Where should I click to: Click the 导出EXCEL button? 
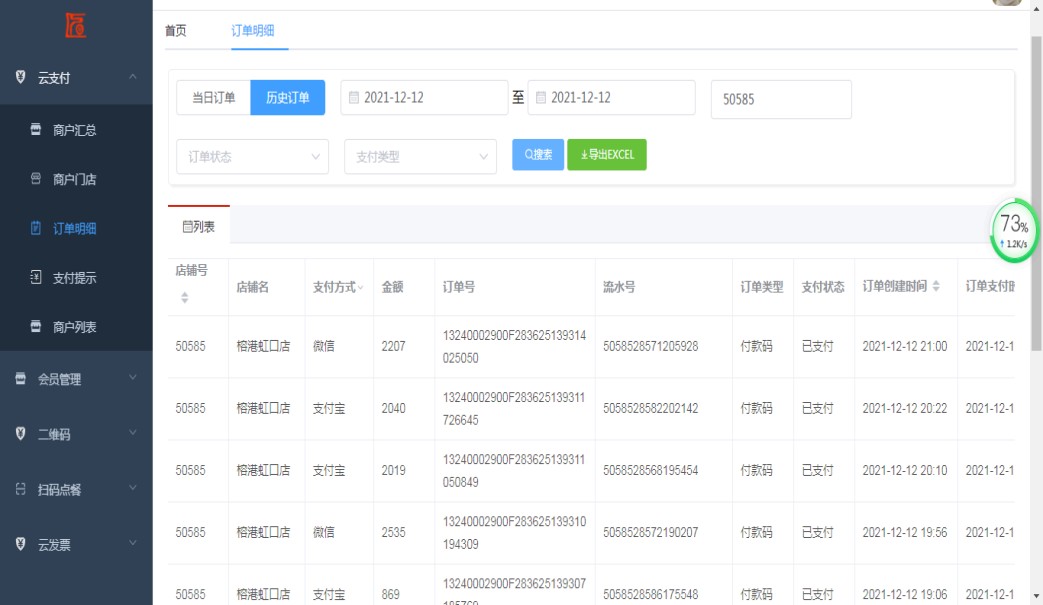pyautogui.click(x=607, y=155)
